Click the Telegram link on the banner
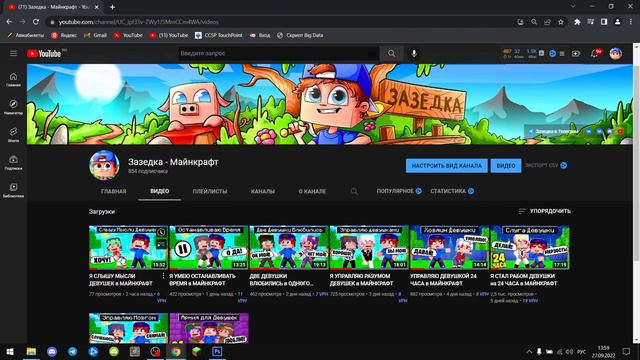This screenshot has width=640, height=360. point(553,131)
